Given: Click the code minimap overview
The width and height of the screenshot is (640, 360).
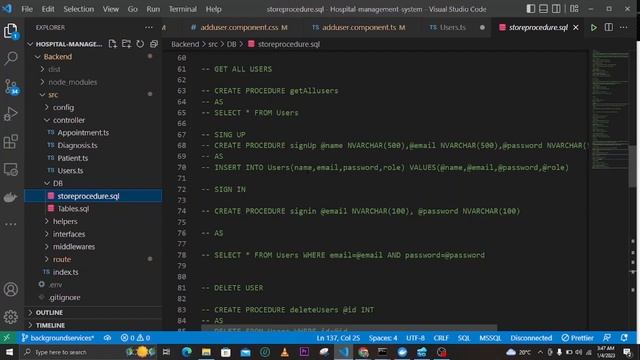Looking at the screenshot, I should (610, 110).
